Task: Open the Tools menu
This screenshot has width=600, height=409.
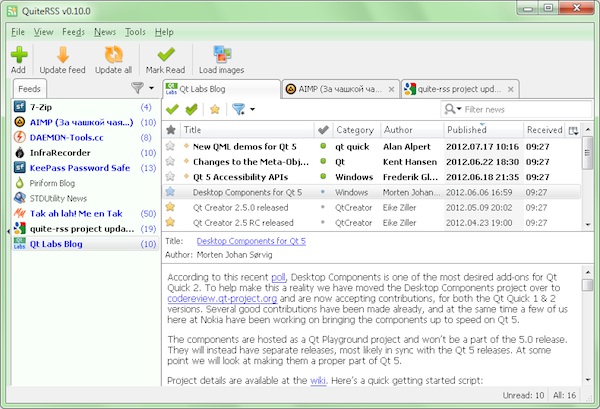Action: point(135,32)
